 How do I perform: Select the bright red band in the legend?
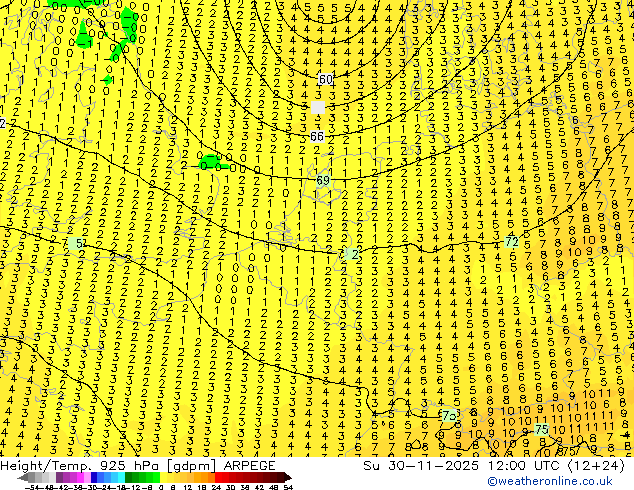(218, 477)
